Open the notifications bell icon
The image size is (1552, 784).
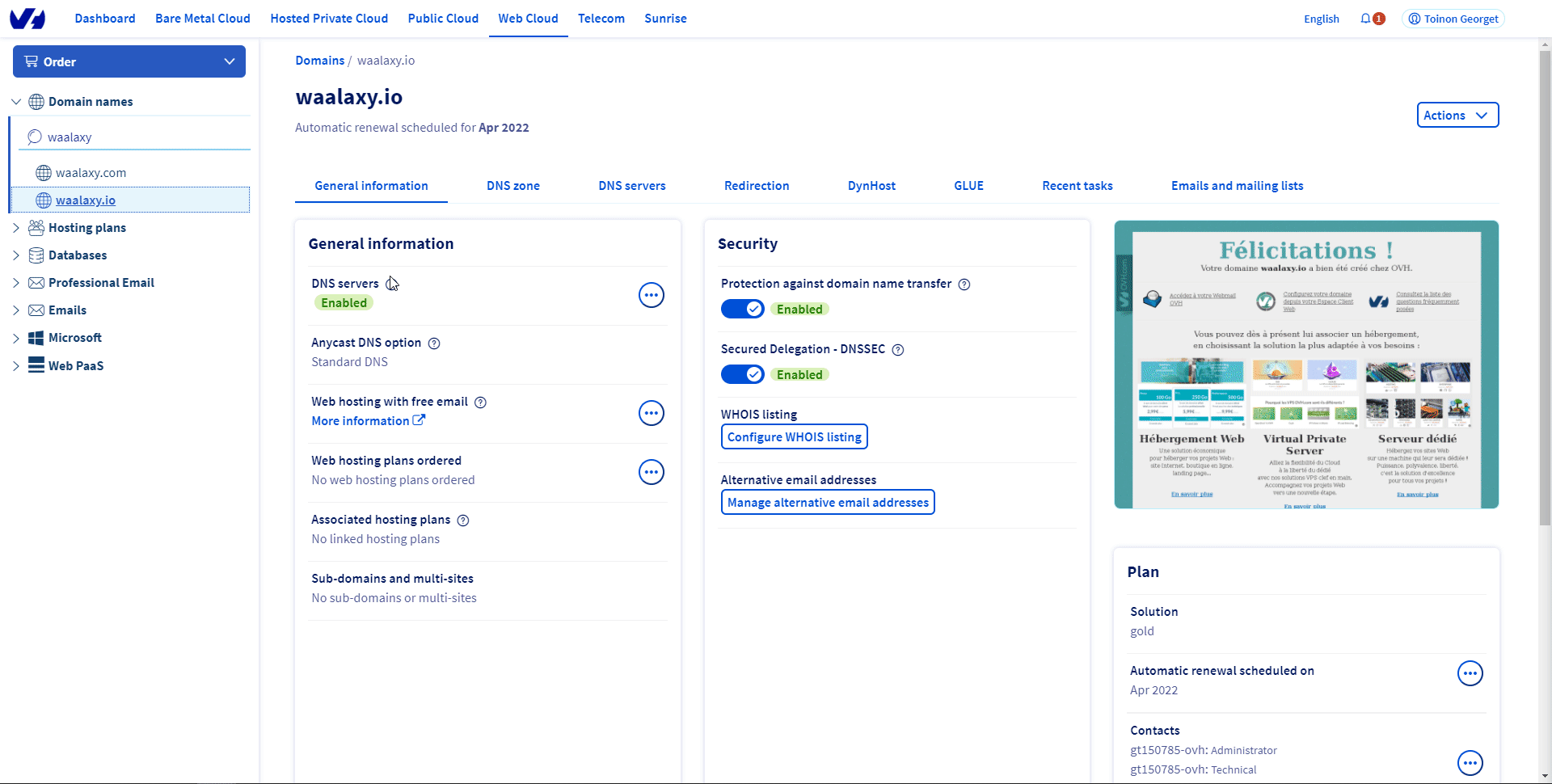pyautogui.click(x=1366, y=19)
